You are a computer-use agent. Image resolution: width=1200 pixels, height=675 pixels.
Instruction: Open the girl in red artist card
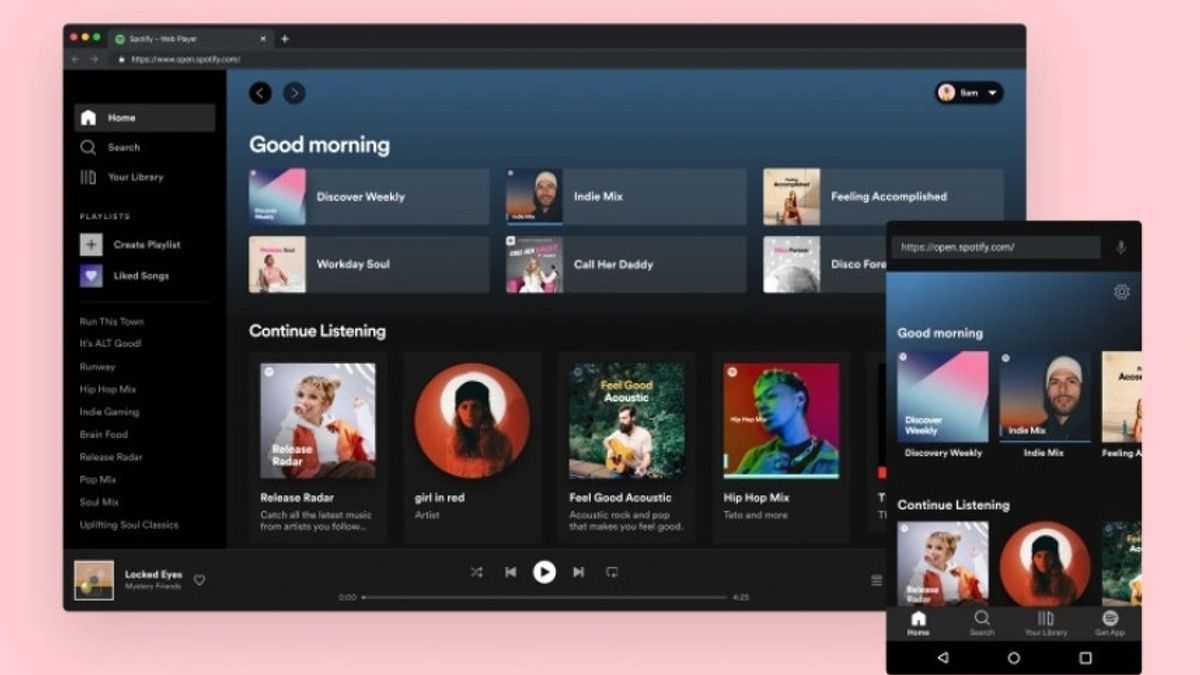point(472,447)
